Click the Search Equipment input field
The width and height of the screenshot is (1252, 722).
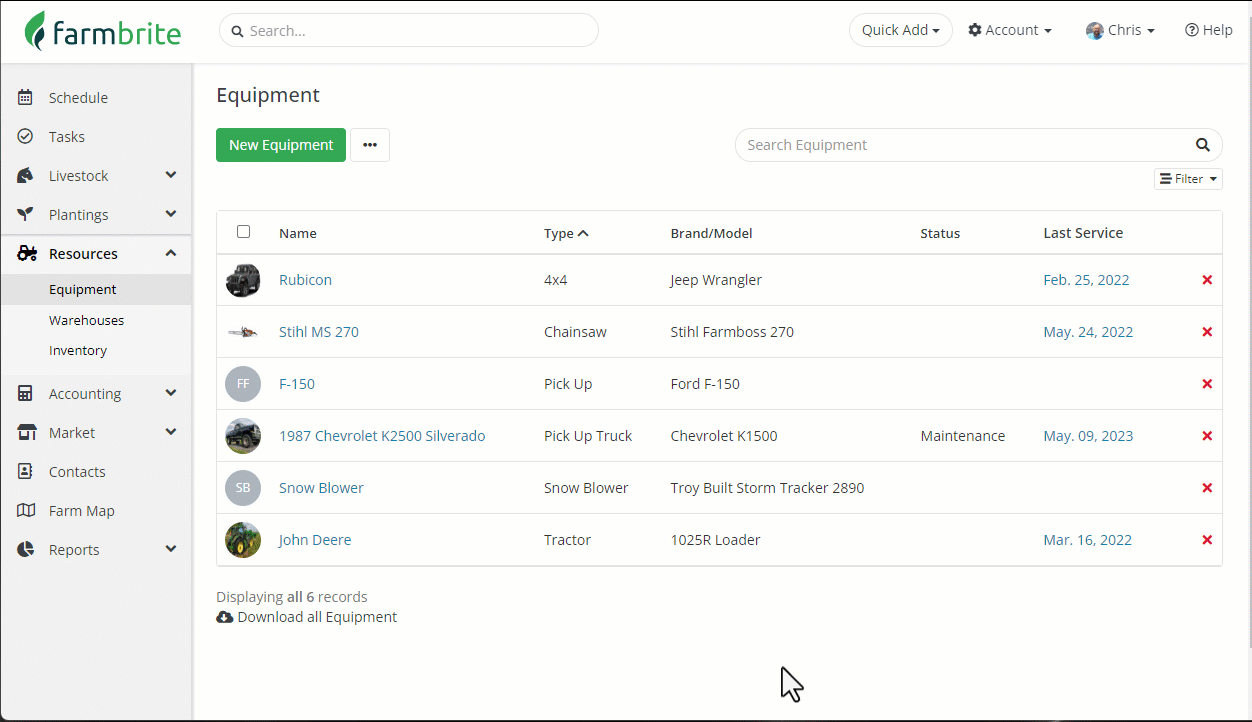[x=979, y=145]
